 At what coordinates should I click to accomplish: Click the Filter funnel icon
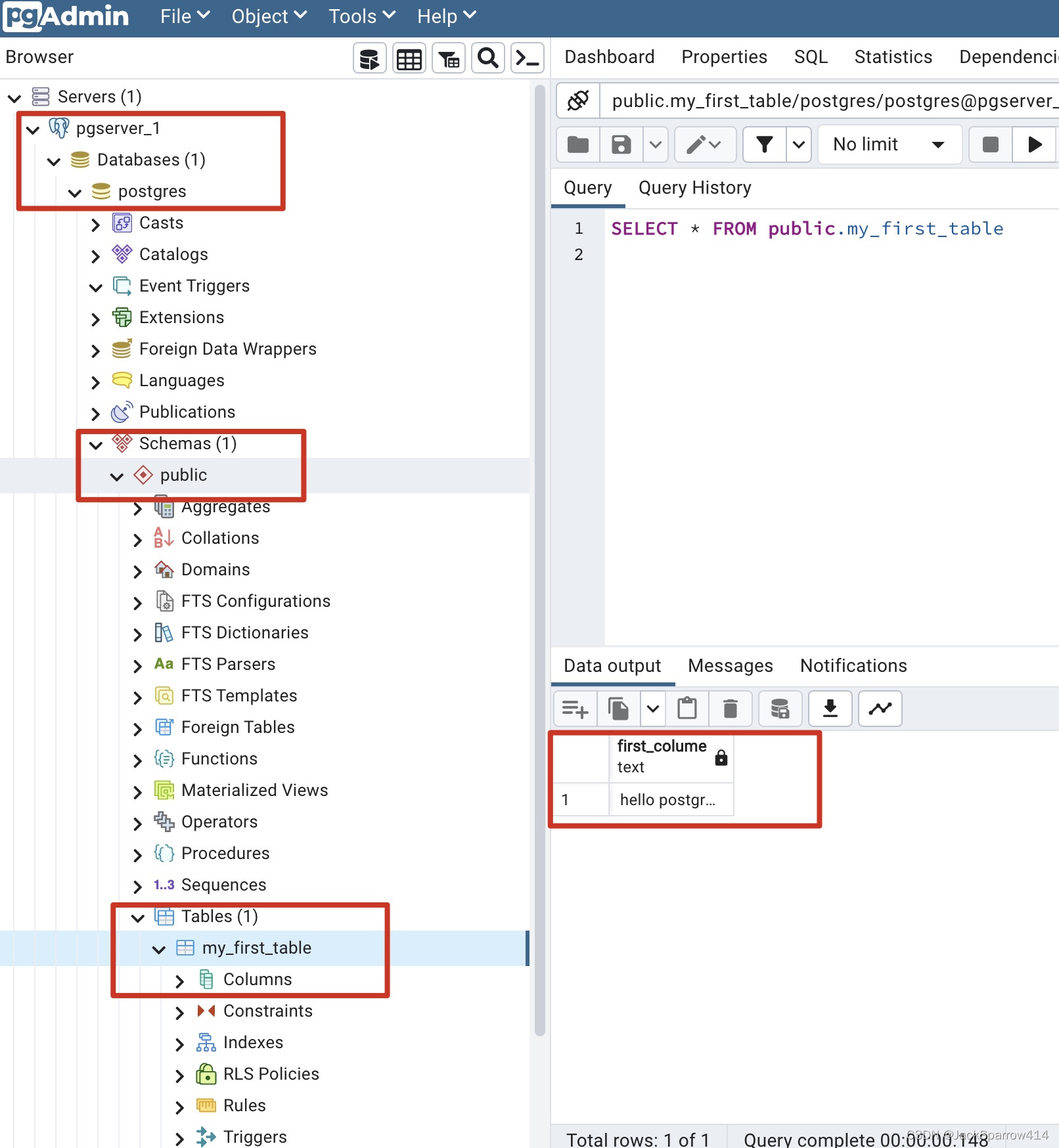pos(765,144)
